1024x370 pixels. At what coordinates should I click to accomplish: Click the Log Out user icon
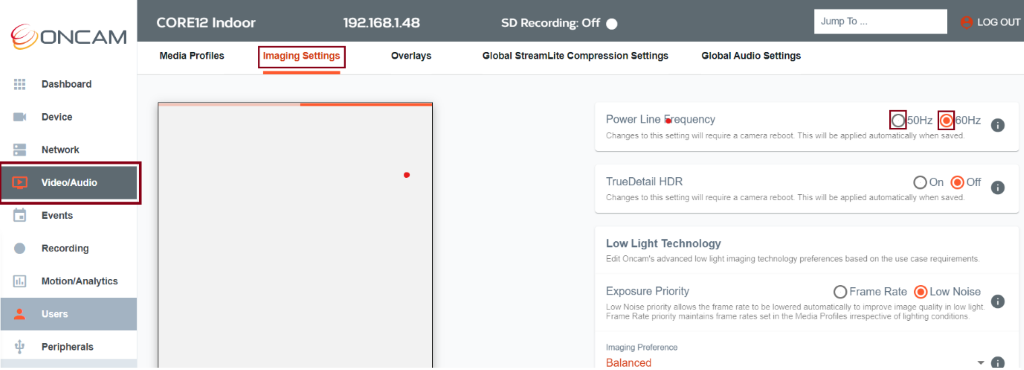[967, 22]
